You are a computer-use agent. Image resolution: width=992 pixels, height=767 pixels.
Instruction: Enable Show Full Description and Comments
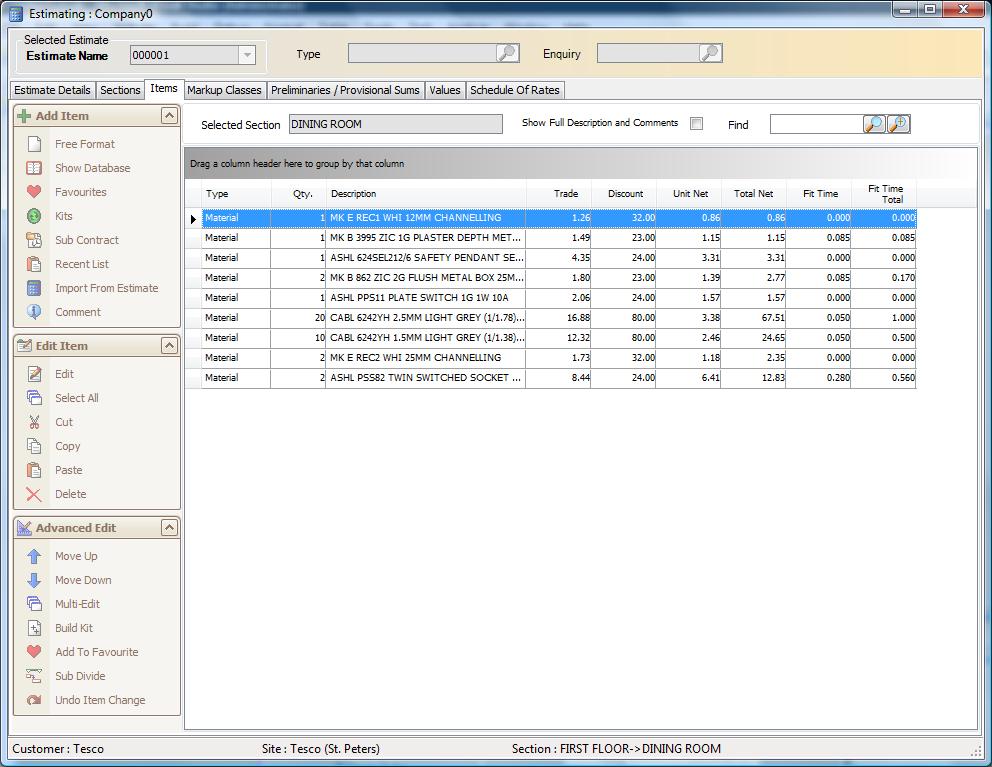click(x=696, y=123)
